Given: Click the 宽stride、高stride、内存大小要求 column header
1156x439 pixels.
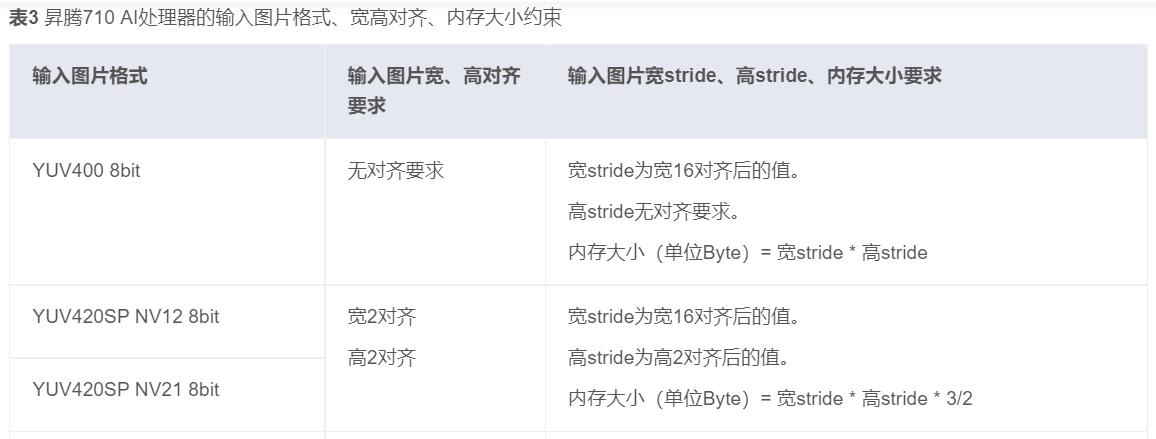Looking at the screenshot, I should [x=754, y=76].
